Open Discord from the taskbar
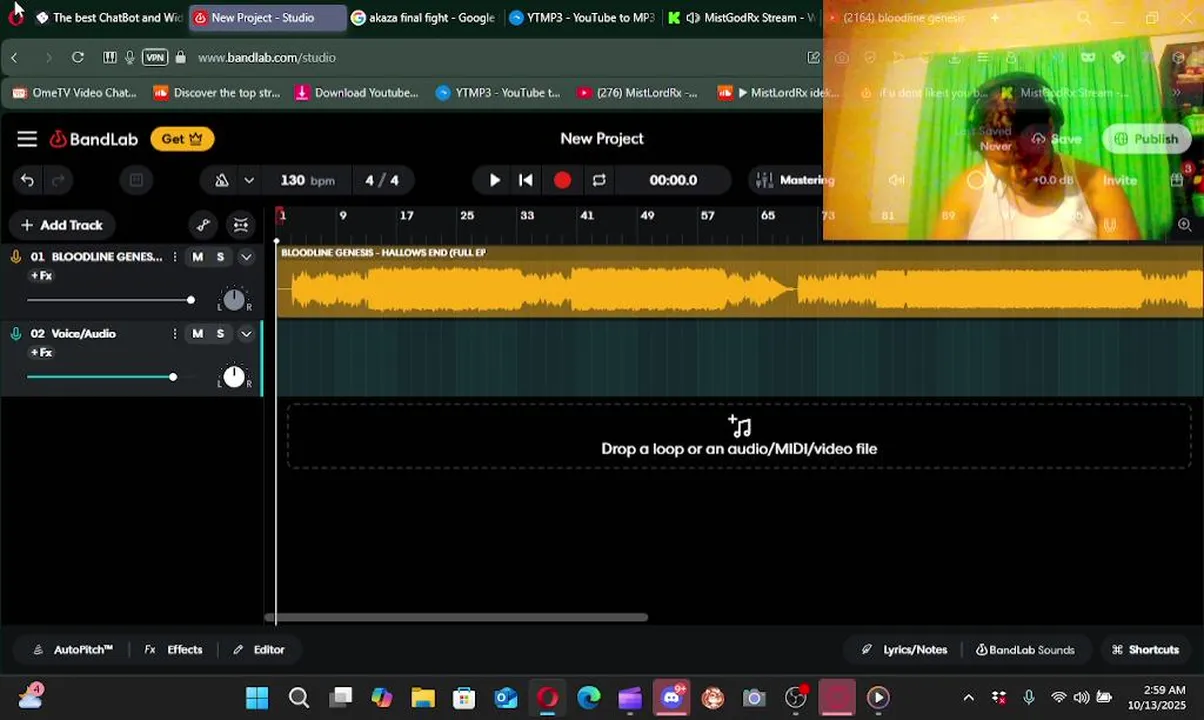The width and height of the screenshot is (1204, 720). pyautogui.click(x=672, y=698)
